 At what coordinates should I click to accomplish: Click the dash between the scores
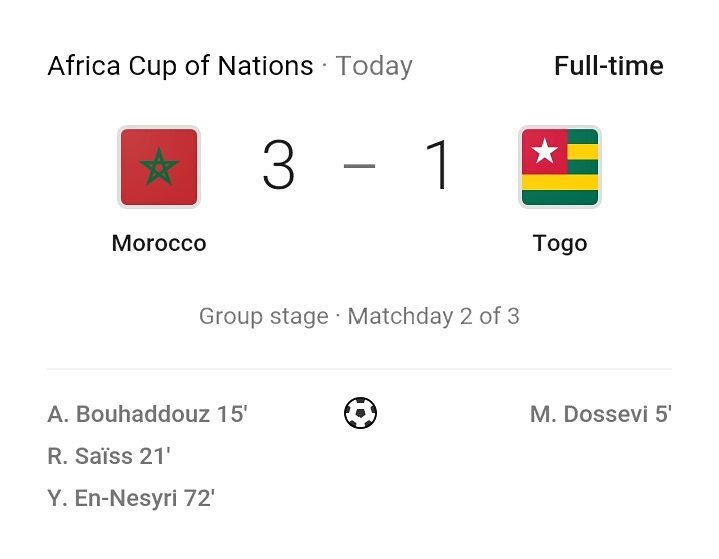point(360,166)
